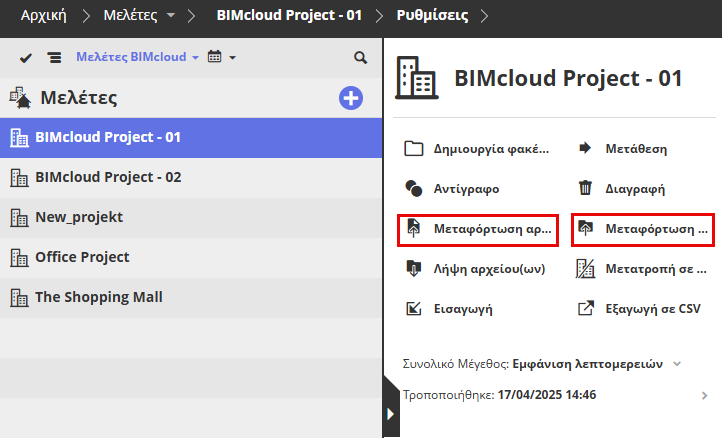The width and height of the screenshot is (722, 438).
Task: Click the Λήψη αρχείου(ων) action label
Action: [x=489, y=269]
